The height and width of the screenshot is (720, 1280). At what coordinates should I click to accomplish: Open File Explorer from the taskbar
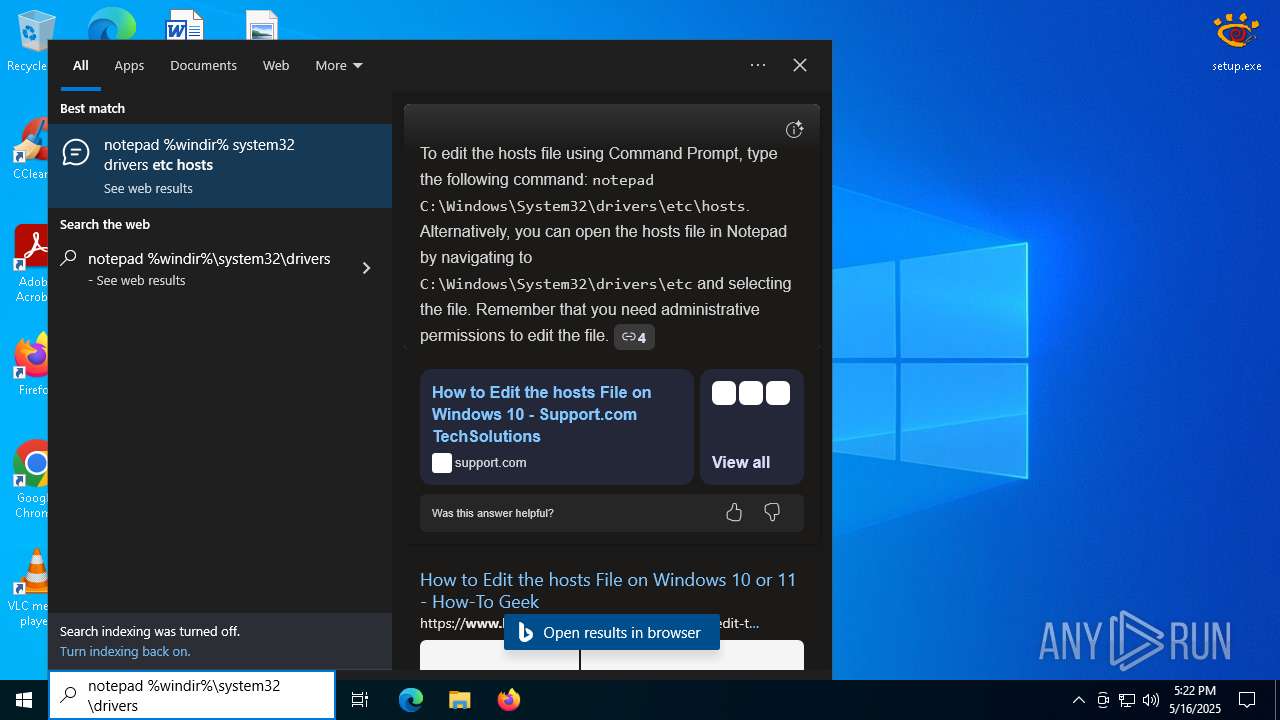pos(459,700)
